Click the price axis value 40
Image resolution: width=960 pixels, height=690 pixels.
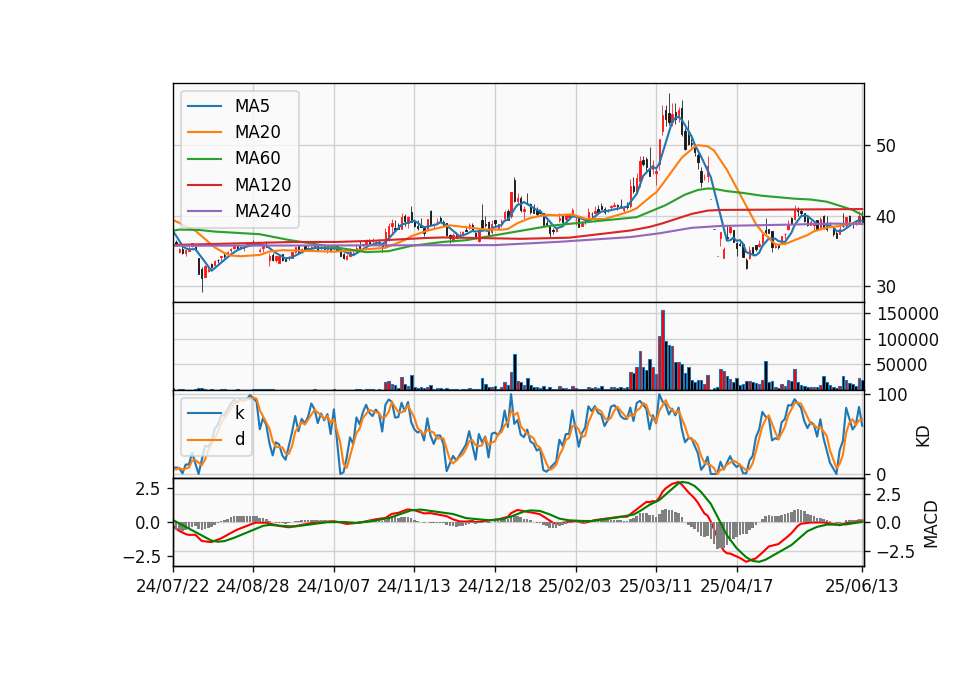coord(886,217)
